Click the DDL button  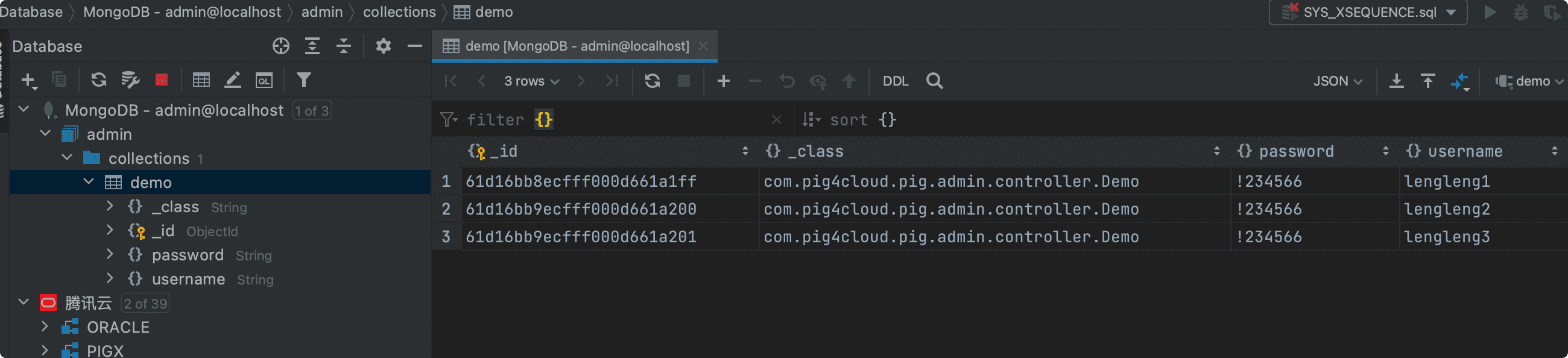[x=895, y=81]
